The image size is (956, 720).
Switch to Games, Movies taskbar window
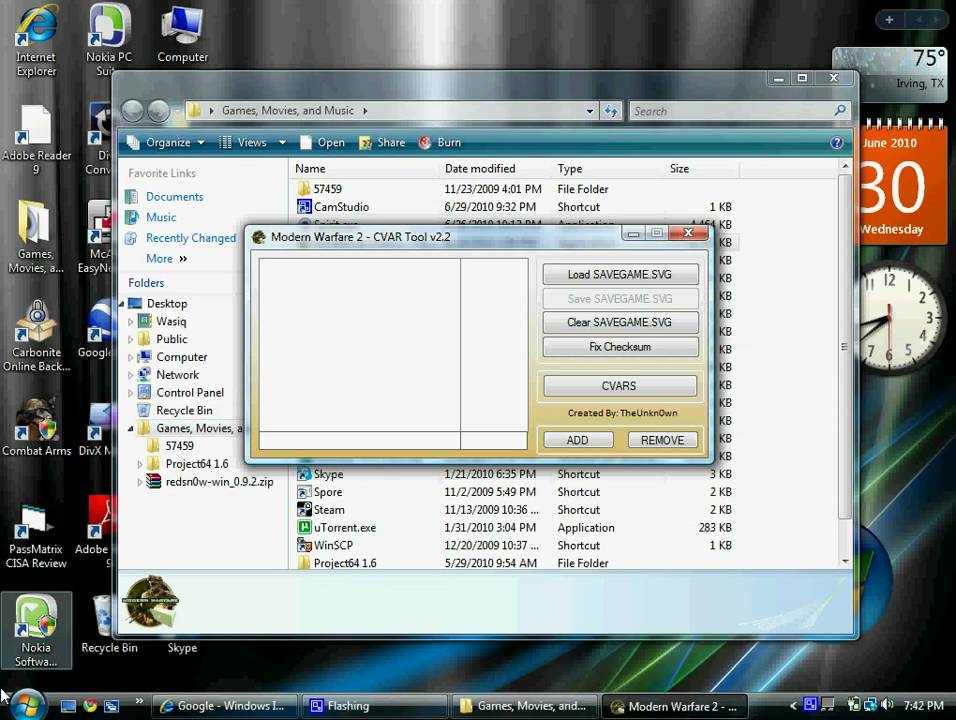pos(525,706)
